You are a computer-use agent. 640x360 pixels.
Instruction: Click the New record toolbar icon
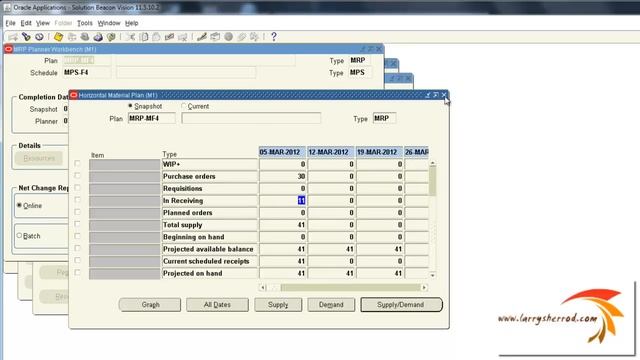(13, 37)
